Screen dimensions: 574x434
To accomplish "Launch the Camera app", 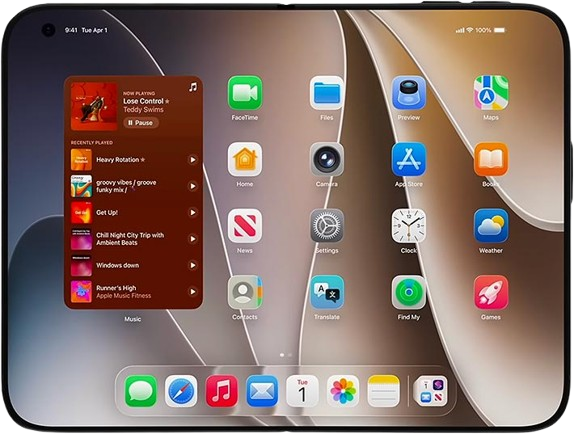I will [x=327, y=160].
